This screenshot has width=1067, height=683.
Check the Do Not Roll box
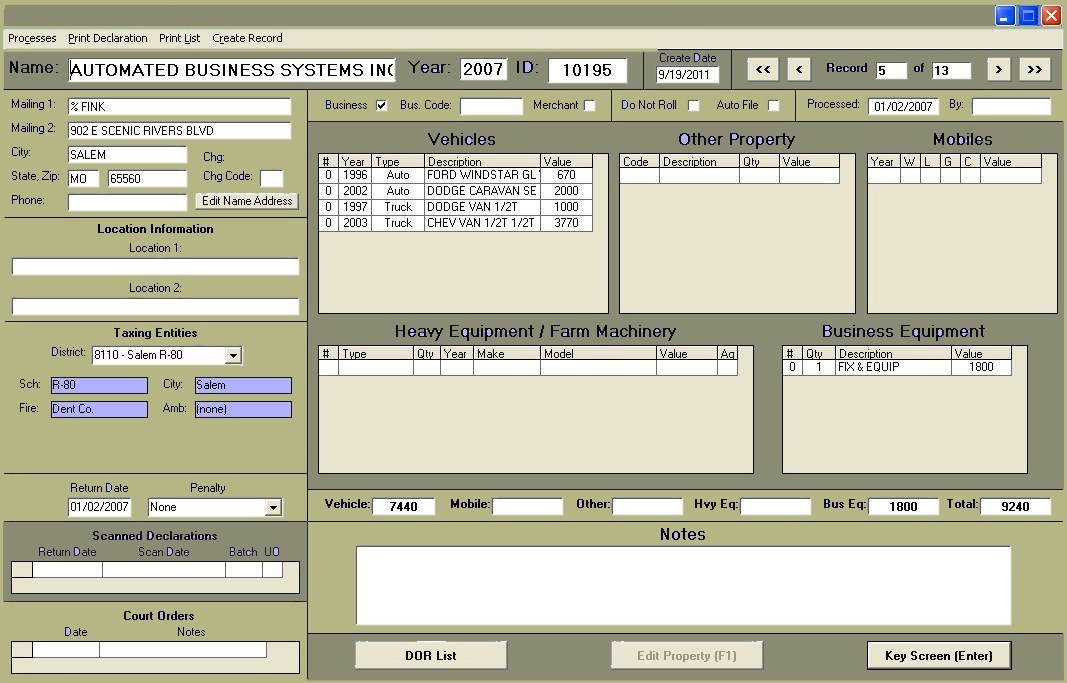693,106
